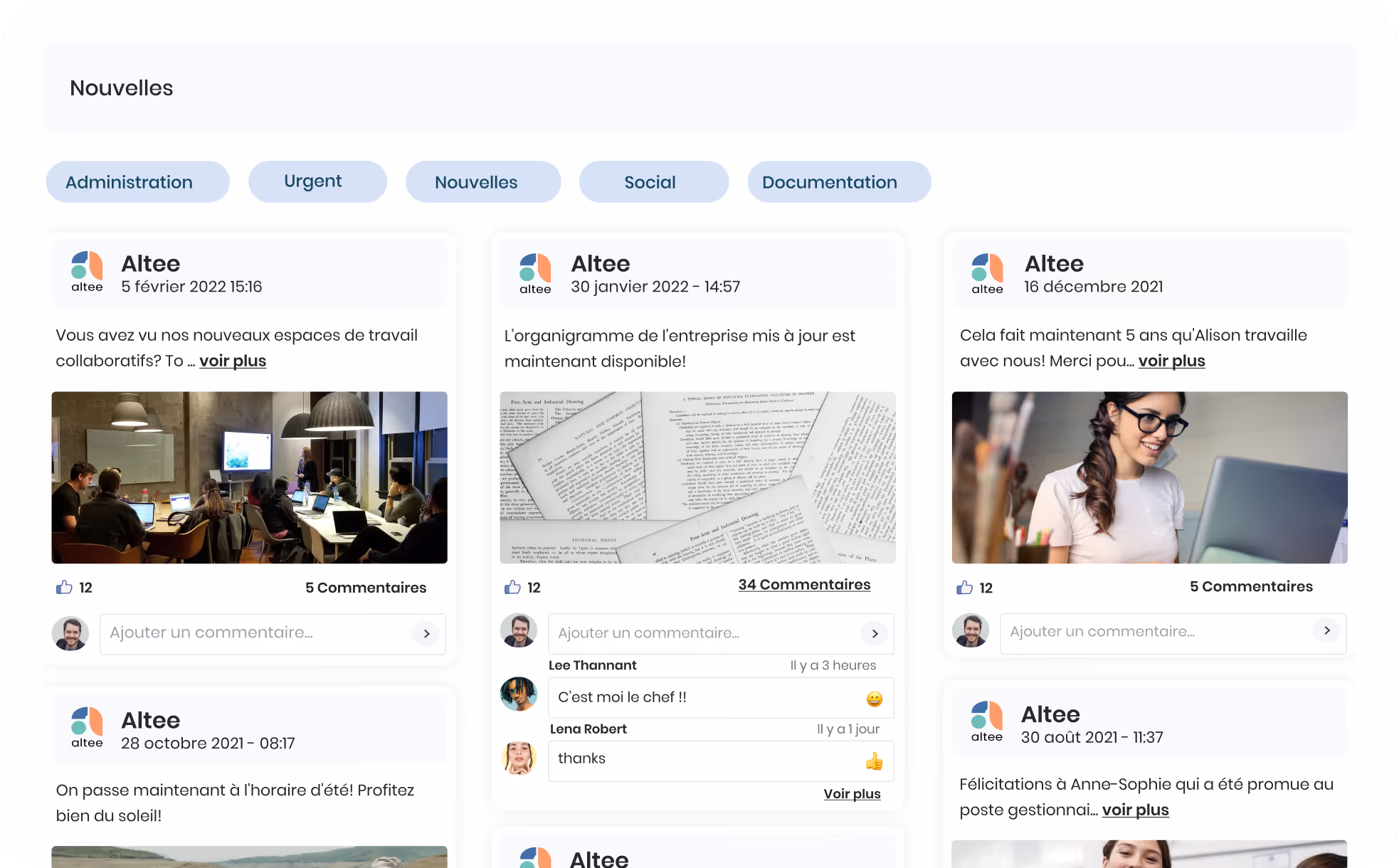Filter by Administration tag

coord(137,181)
